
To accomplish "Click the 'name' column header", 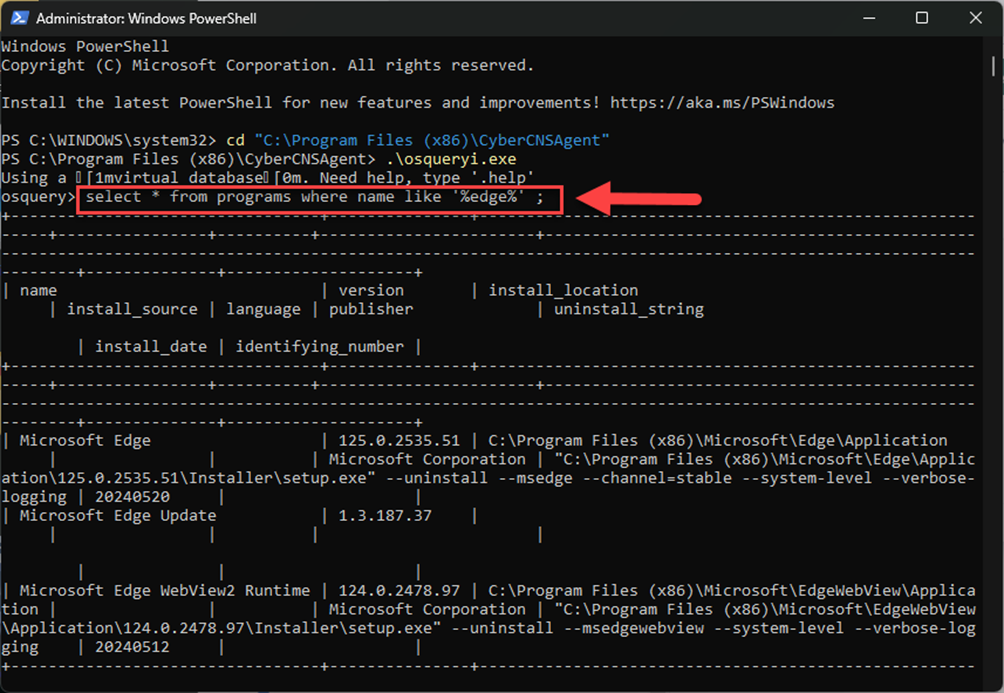I will tap(38, 290).
